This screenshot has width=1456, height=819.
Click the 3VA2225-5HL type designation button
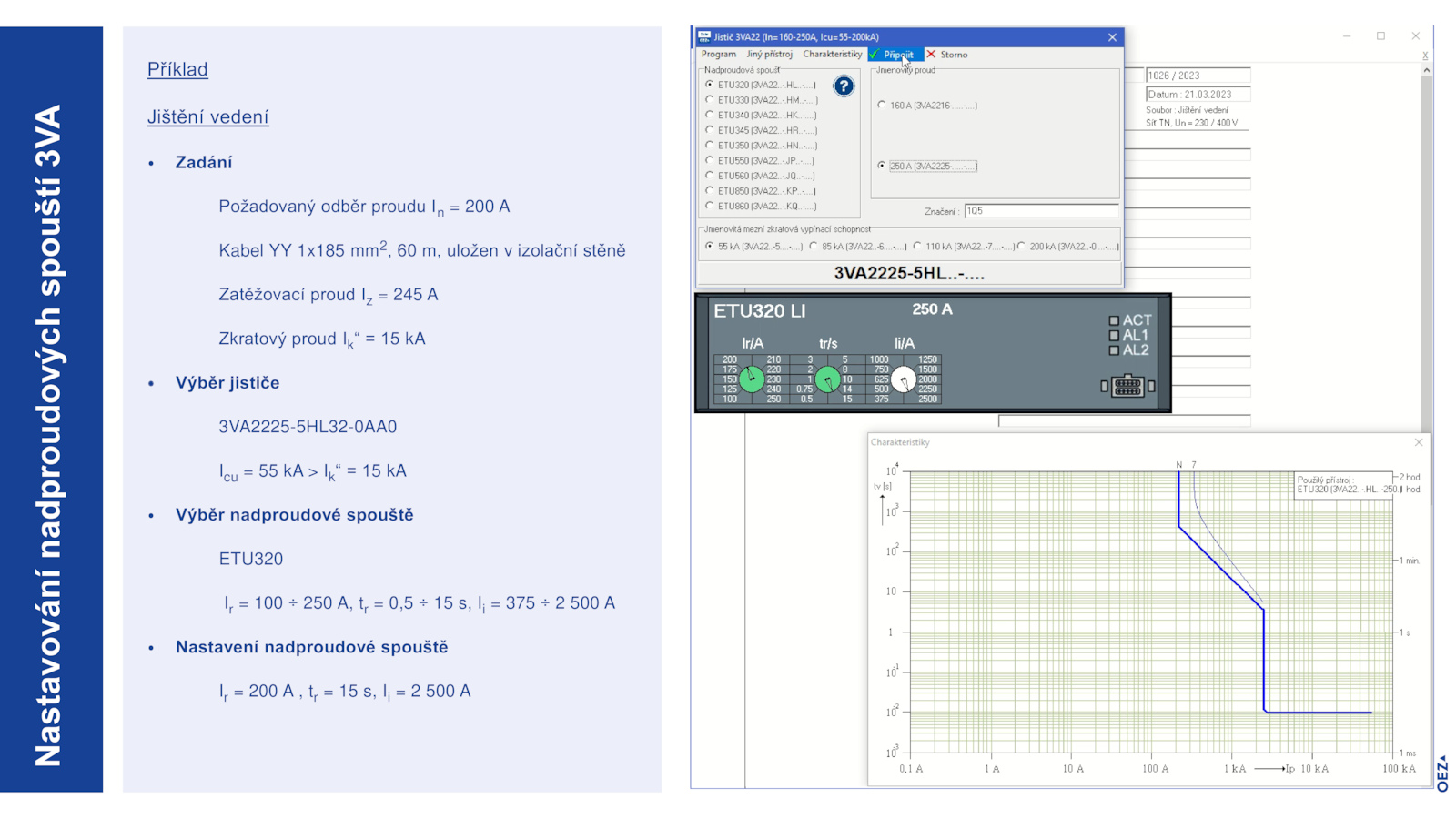click(x=909, y=273)
